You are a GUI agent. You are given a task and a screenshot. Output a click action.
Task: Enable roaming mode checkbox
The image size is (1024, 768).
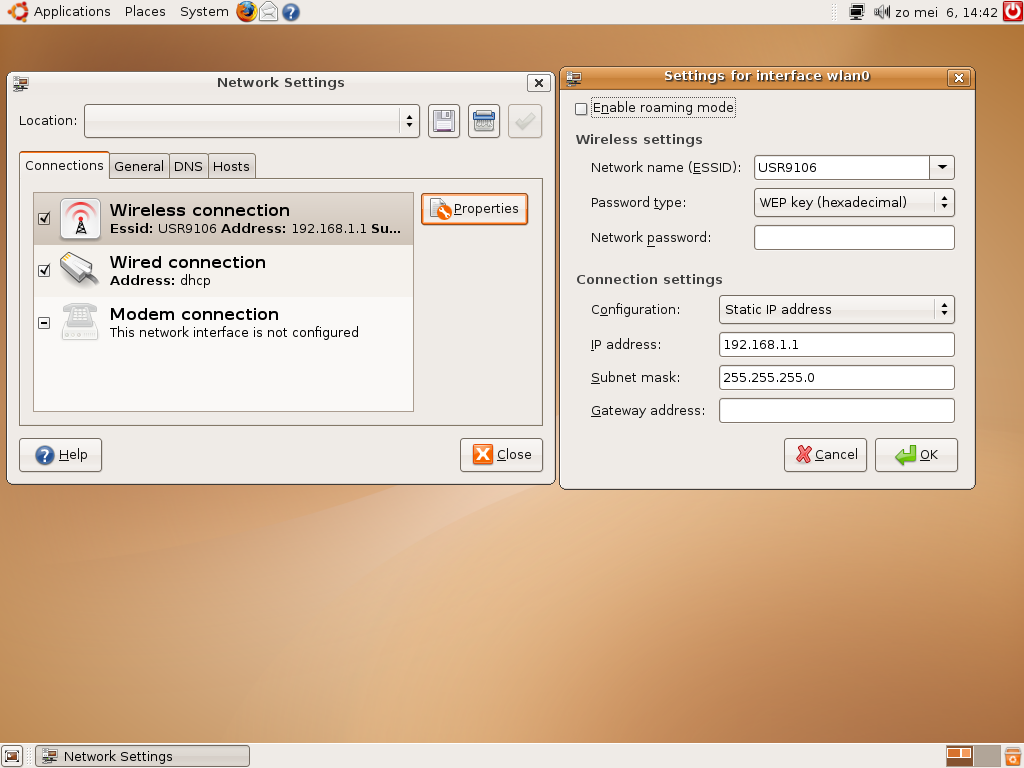(x=581, y=108)
